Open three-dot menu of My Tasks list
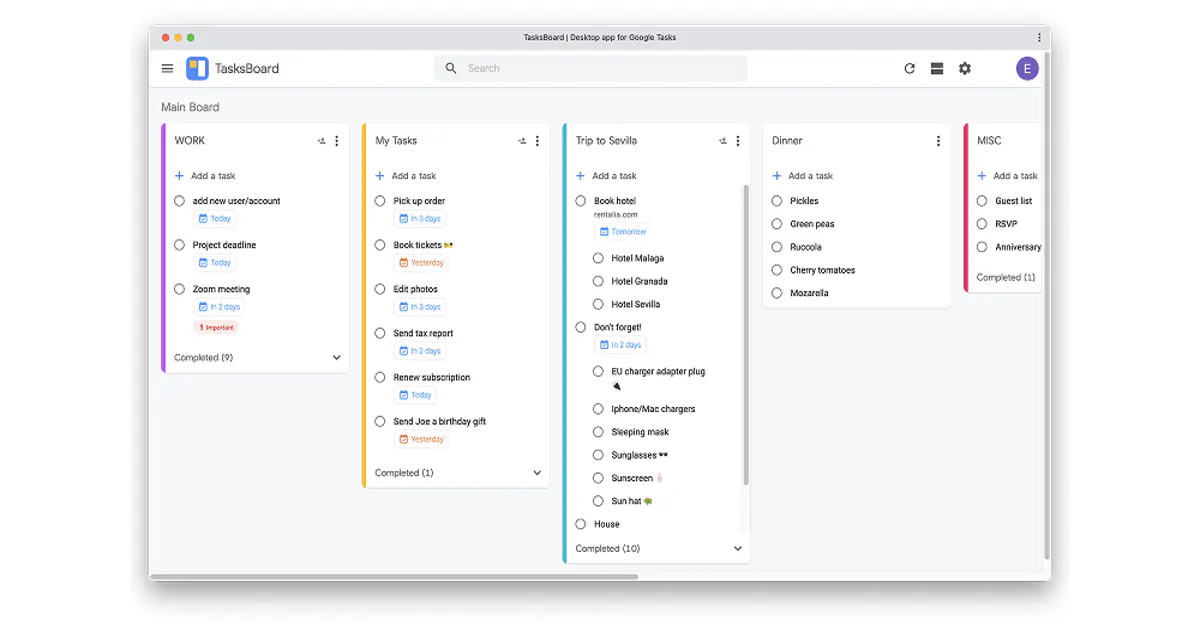Screen dimensions: 1200x630 [538, 141]
